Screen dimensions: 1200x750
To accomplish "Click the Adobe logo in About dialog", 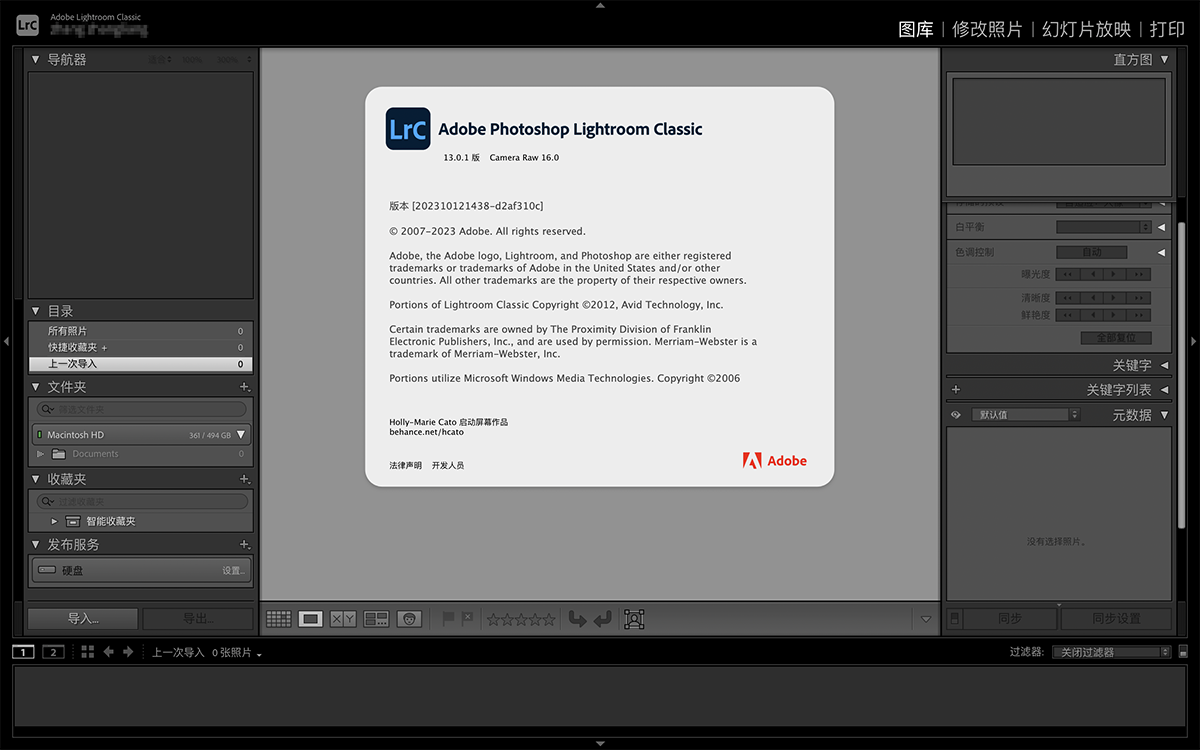I will pos(775,461).
